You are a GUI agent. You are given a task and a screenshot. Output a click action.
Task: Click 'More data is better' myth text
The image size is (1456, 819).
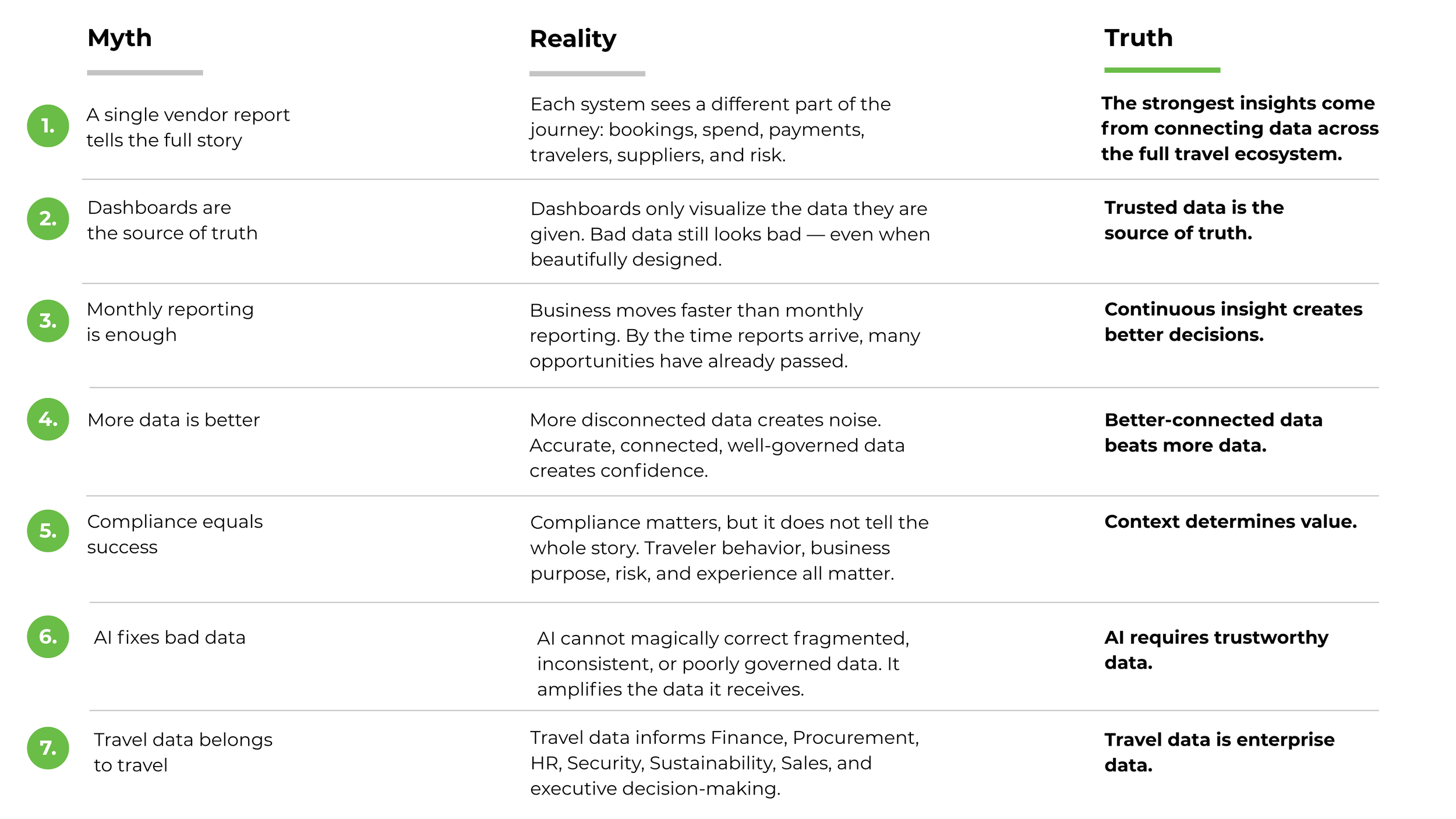[x=174, y=420]
